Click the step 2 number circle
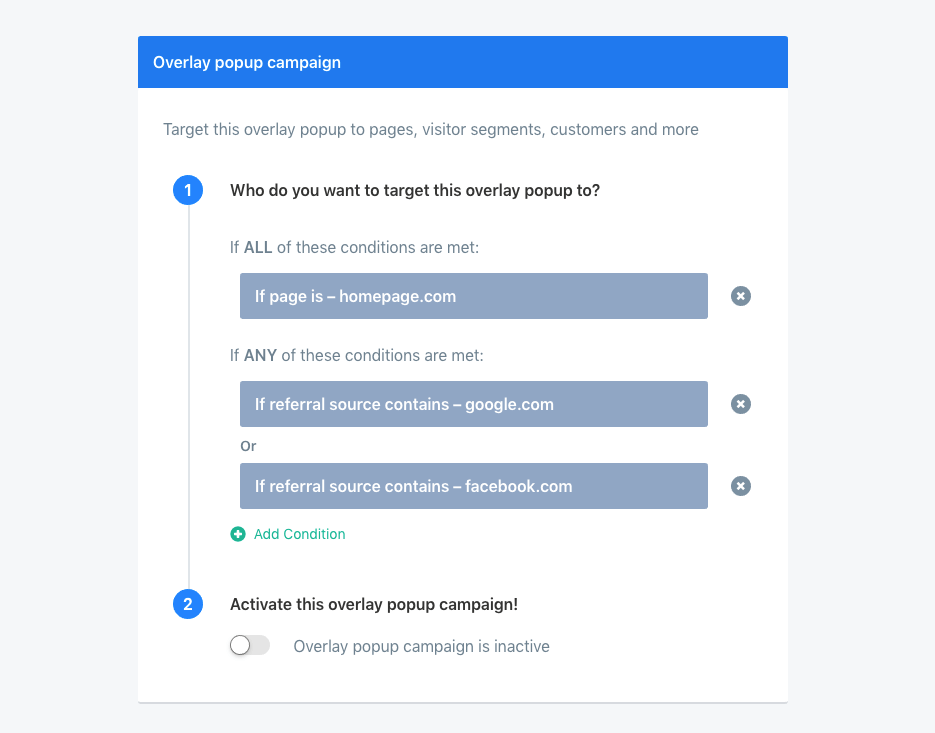Image resolution: width=935 pixels, height=733 pixels. 188,604
